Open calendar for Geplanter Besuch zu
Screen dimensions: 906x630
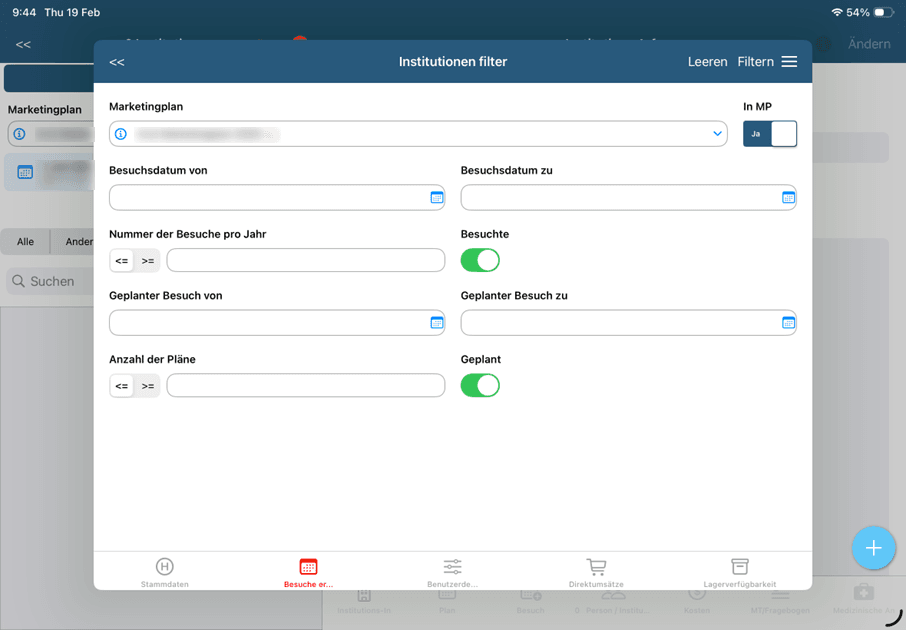click(788, 323)
